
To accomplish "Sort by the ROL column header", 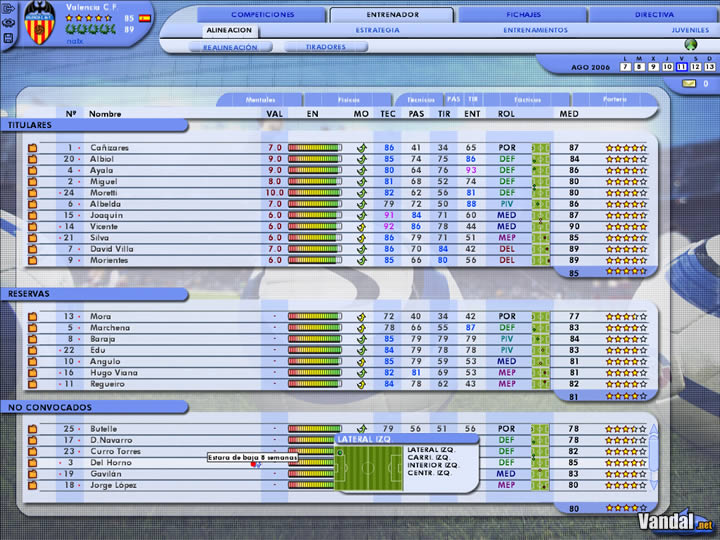I will [x=506, y=114].
